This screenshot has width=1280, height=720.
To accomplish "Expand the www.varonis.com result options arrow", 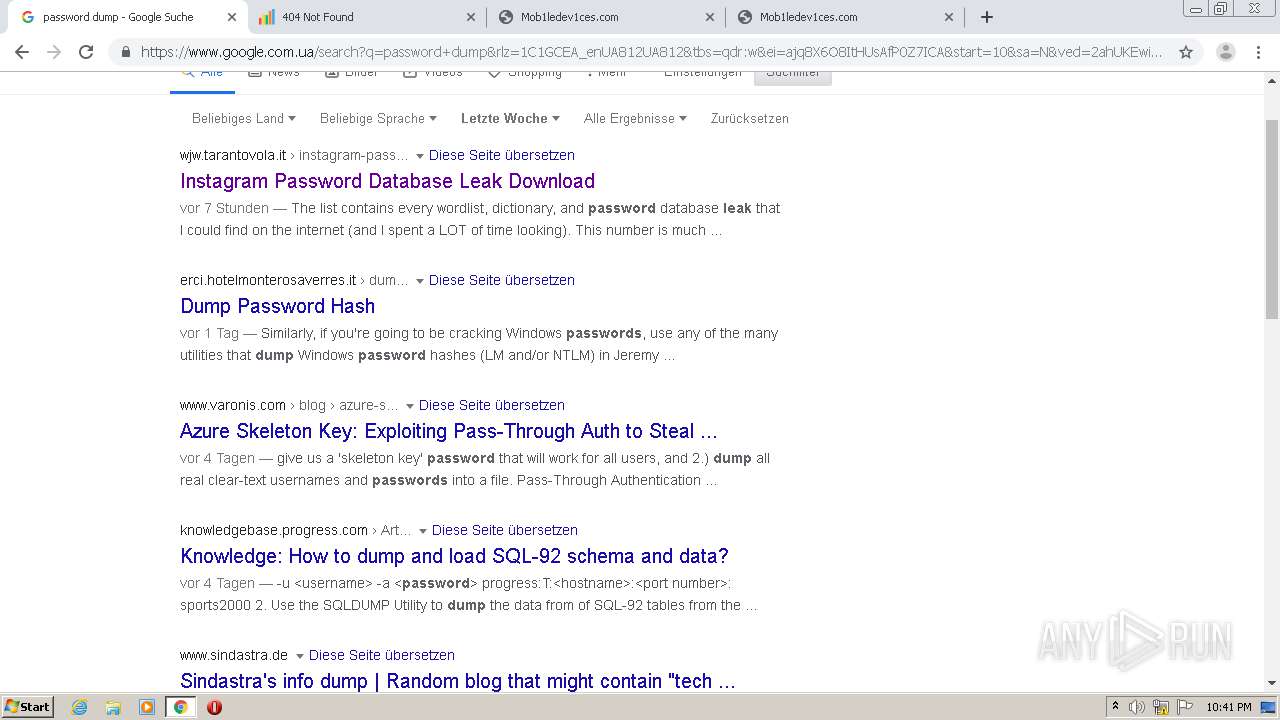I will [x=410, y=406].
